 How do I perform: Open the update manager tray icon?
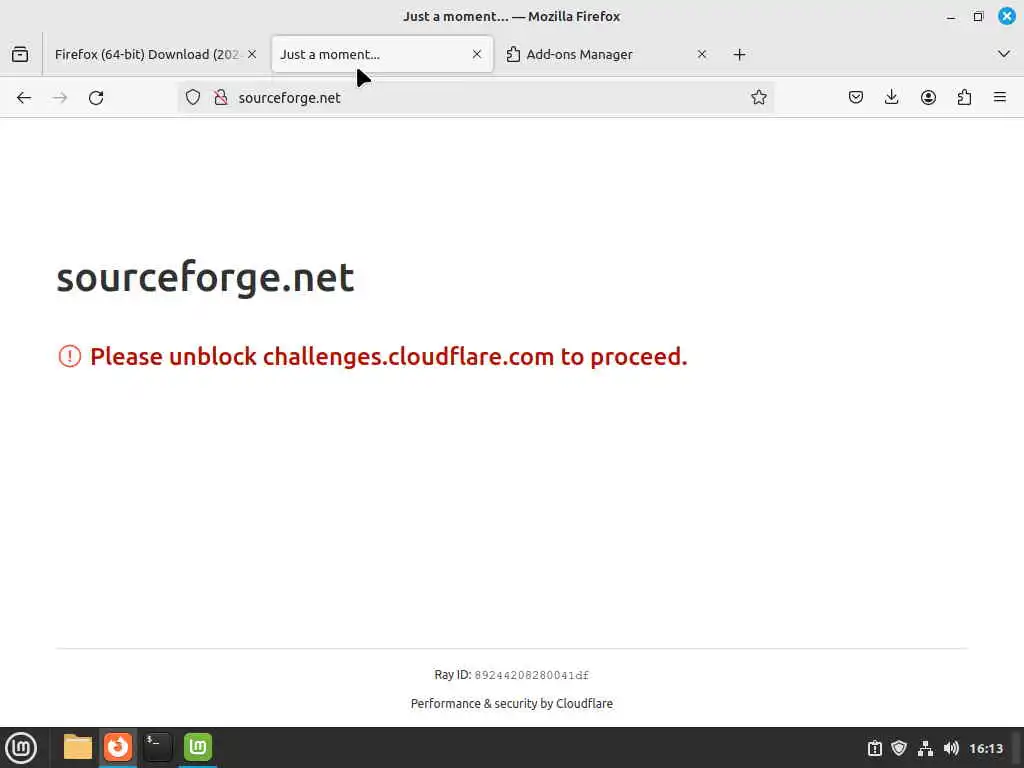click(874, 748)
